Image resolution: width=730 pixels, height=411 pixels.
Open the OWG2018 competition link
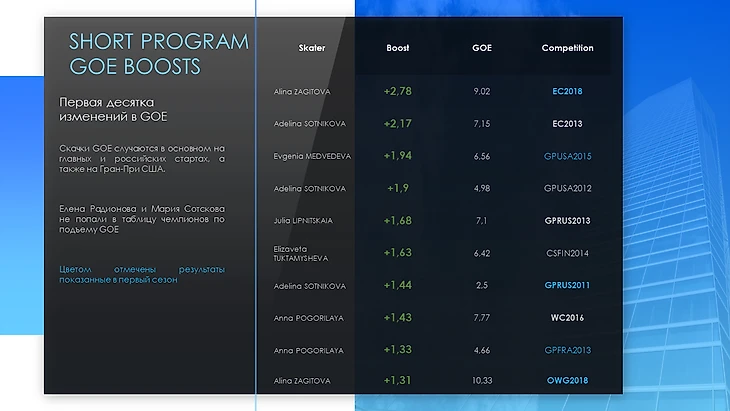(x=567, y=381)
